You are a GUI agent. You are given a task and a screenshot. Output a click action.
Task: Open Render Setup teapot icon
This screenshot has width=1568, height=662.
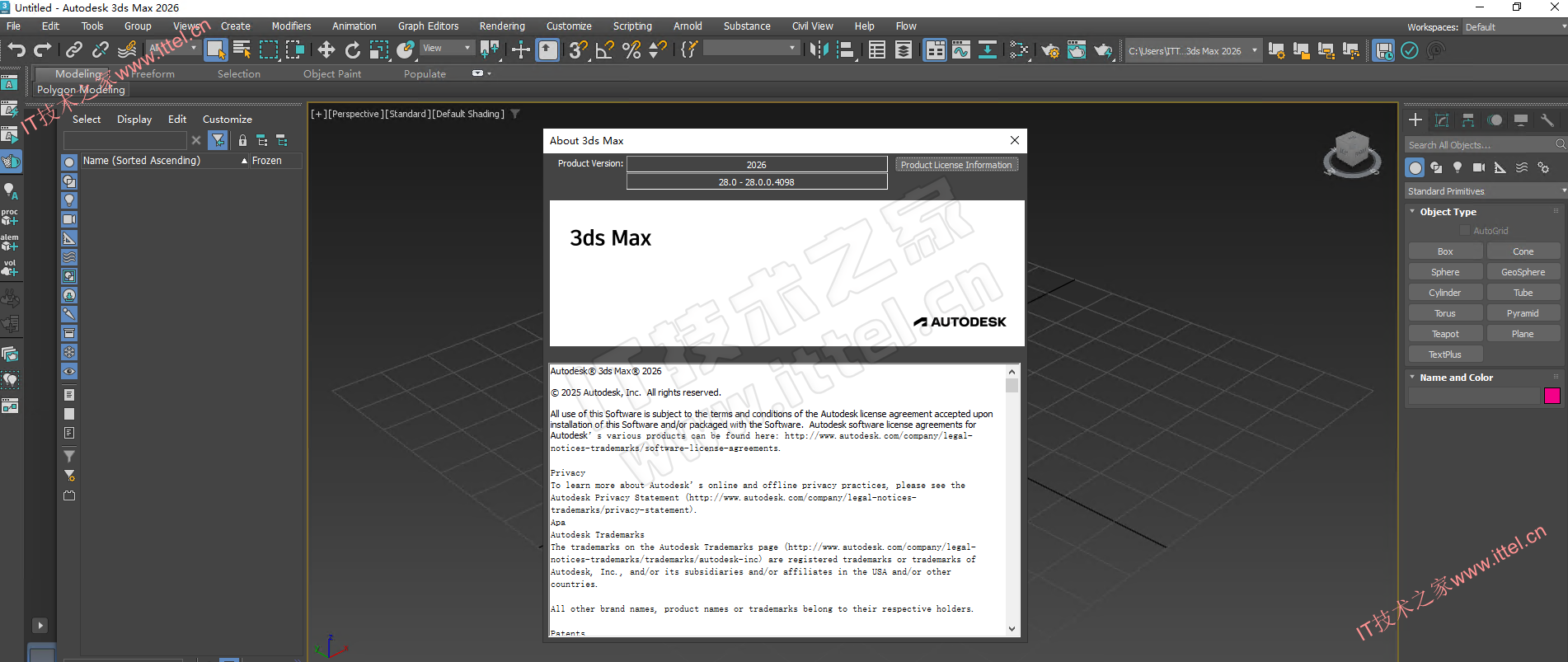tap(1050, 50)
